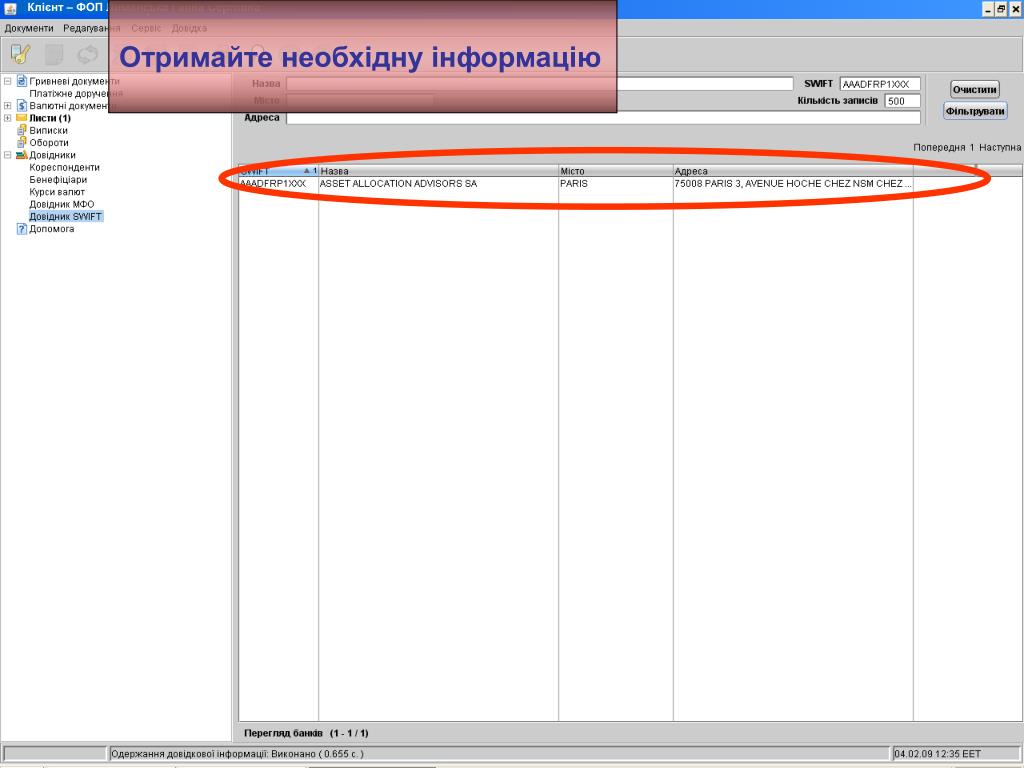This screenshot has width=1024, height=768.
Task: Sort table by Адреса column header
Action: coord(793,171)
